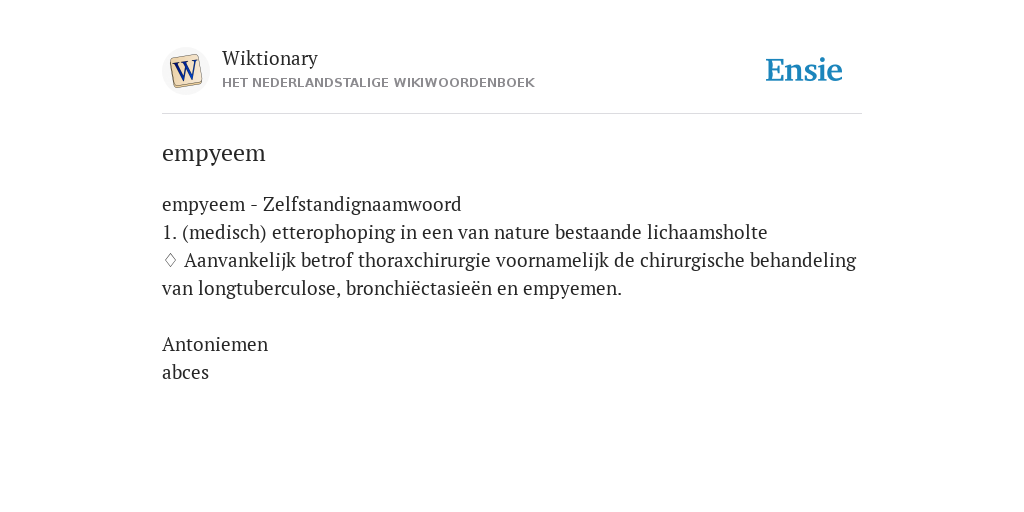This screenshot has height=512, width=1024.
Task: Click the Wiktionary W tile logo
Action: [185, 71]
